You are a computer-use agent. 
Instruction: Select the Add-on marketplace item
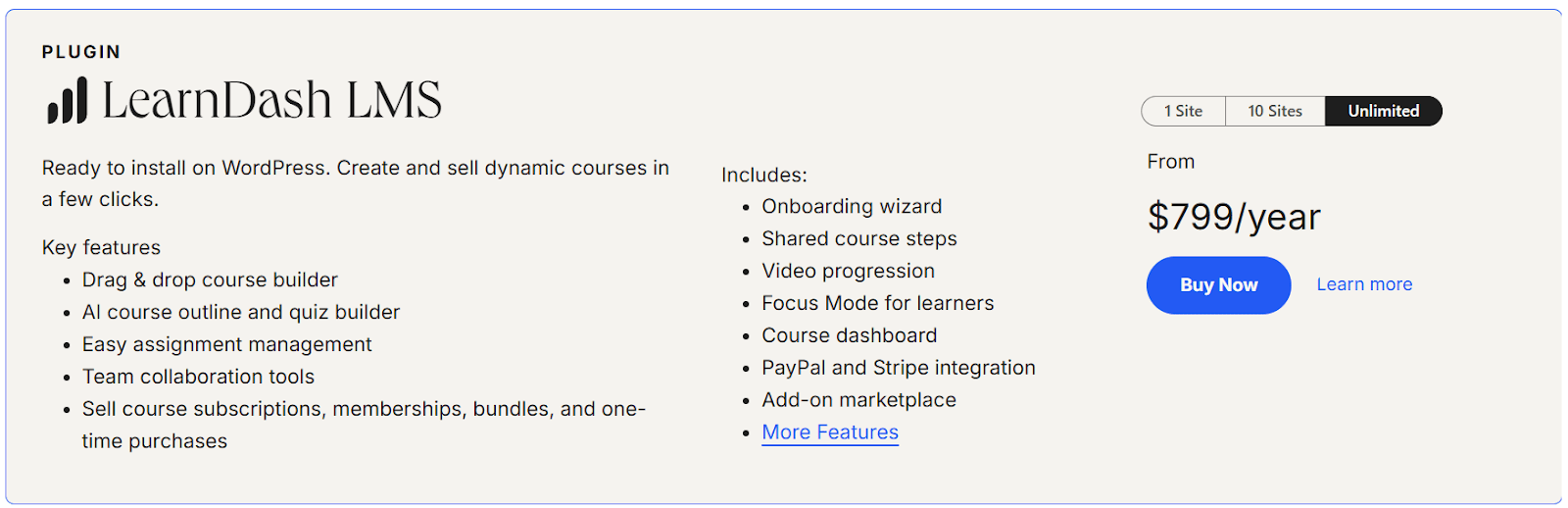click(x=858, y=401)
